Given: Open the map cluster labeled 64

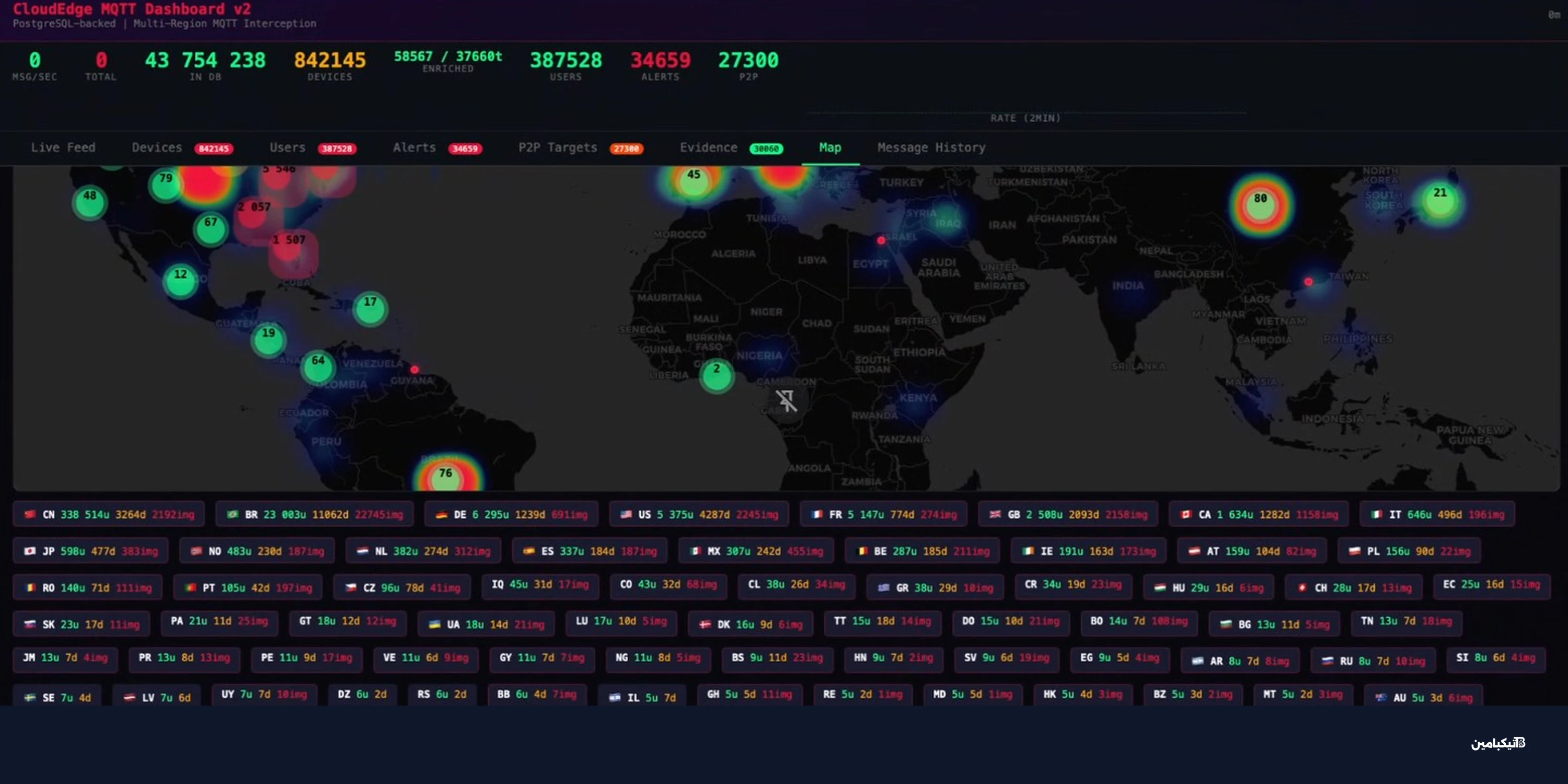Looking at the screenshot, I should 318,366.
